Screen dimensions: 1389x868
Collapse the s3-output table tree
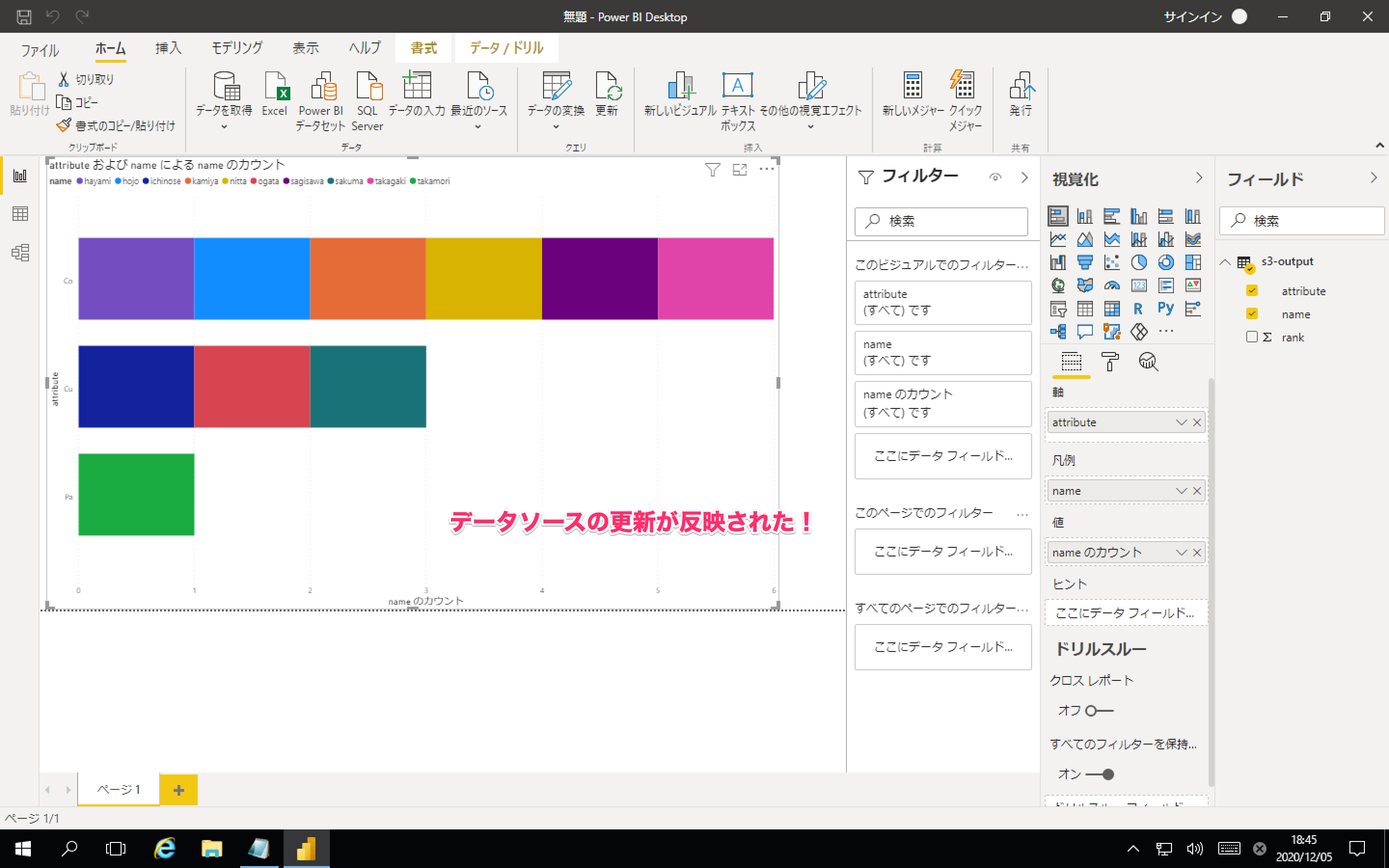[1225, 262]
